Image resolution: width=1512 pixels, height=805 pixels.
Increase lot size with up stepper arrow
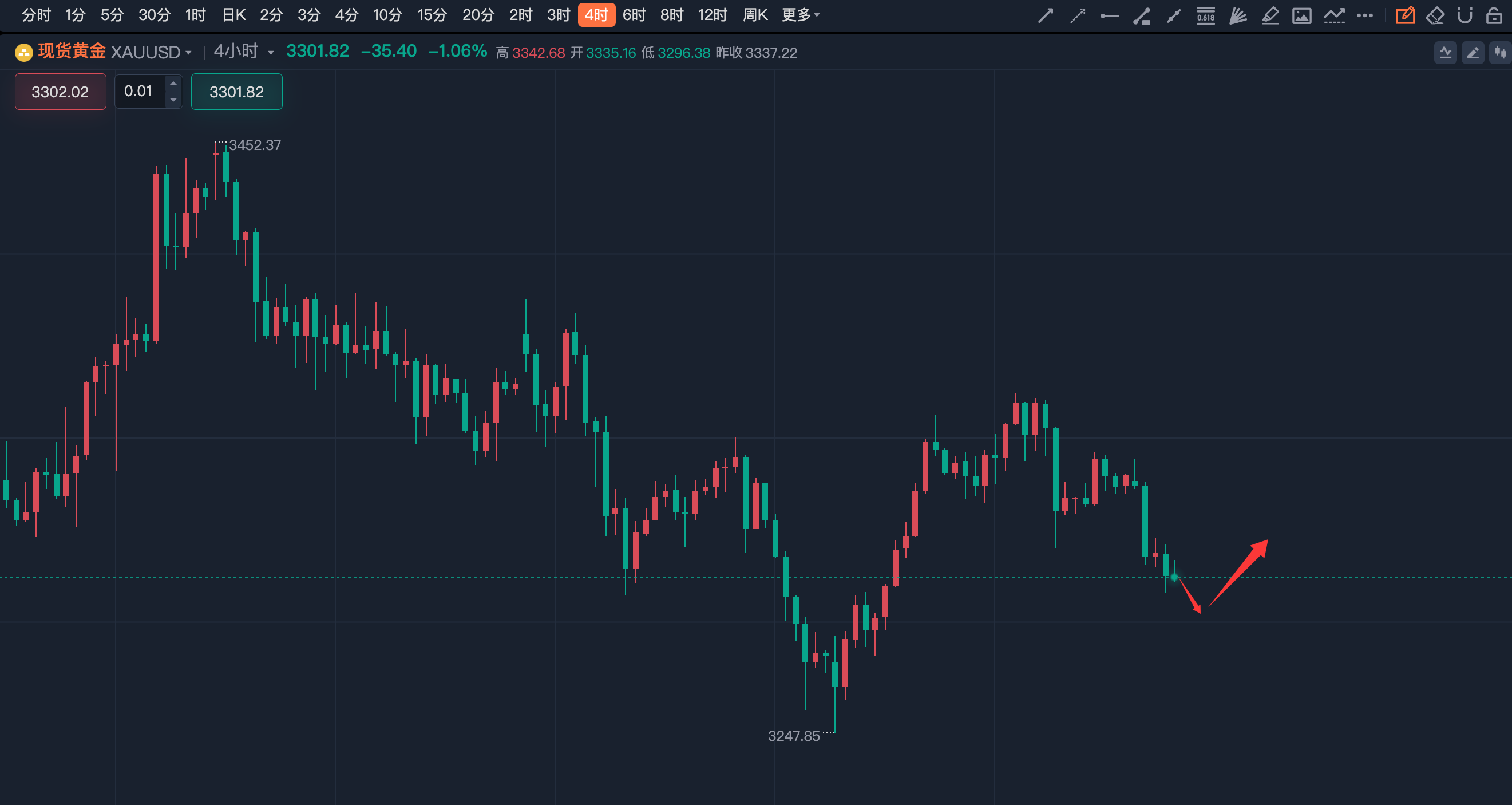pos(173,84)
